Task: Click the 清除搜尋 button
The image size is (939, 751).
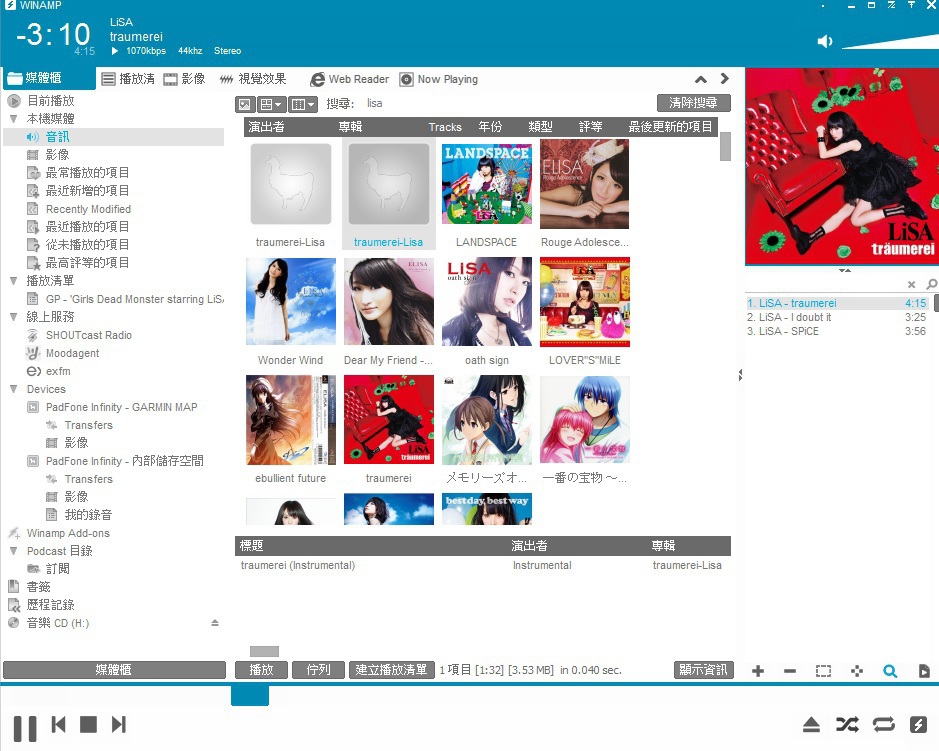Action: pos(693,102)
